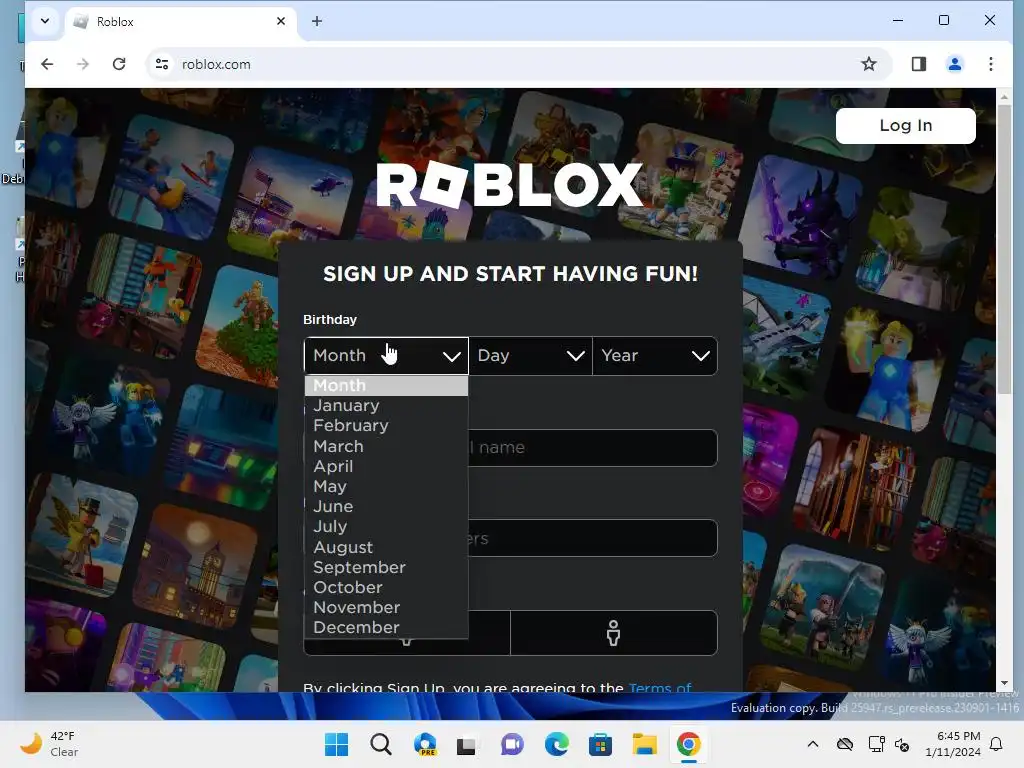Open the Windows Start menu
The width and height of the screenshot is (1024, 768).
pos(336,744)
